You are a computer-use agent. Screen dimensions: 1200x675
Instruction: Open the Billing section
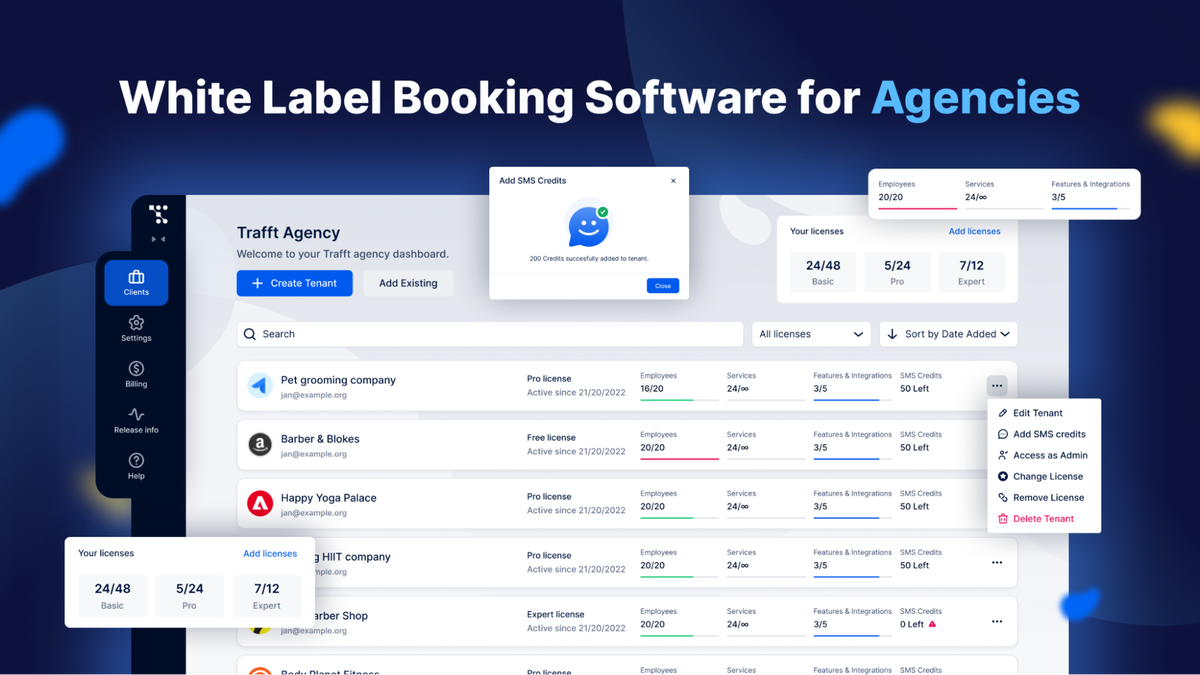[x=136, y=375]
